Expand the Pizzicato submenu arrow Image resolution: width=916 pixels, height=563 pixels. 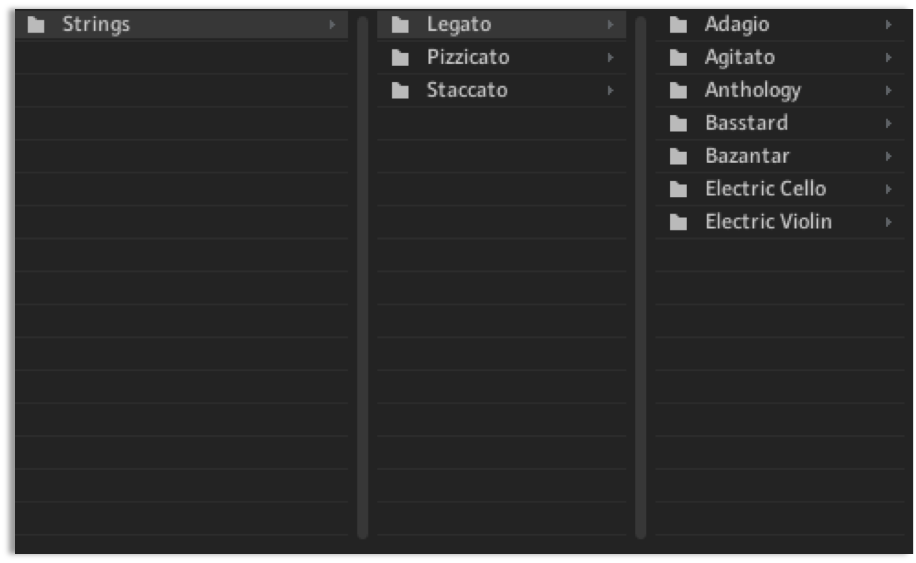(x=610, y=57)
